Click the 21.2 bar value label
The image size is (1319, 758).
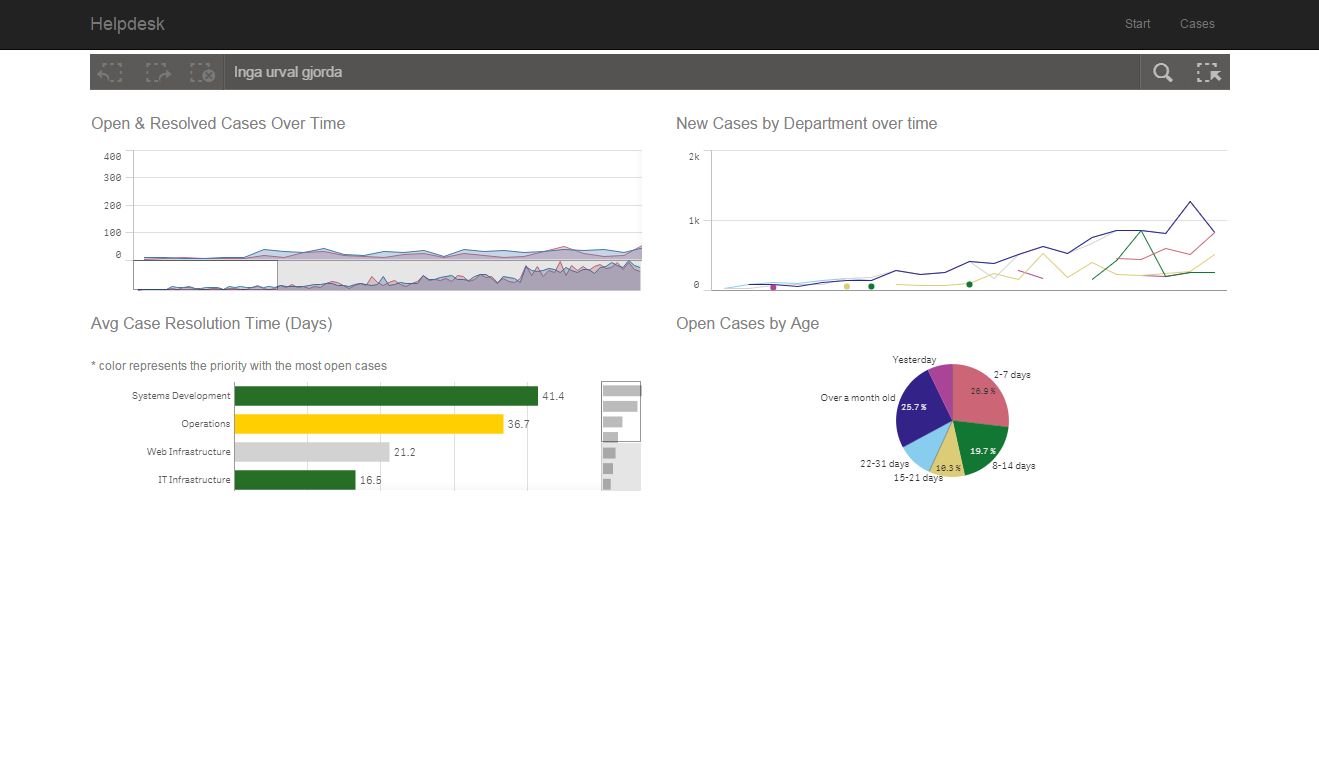pos(404,453)
